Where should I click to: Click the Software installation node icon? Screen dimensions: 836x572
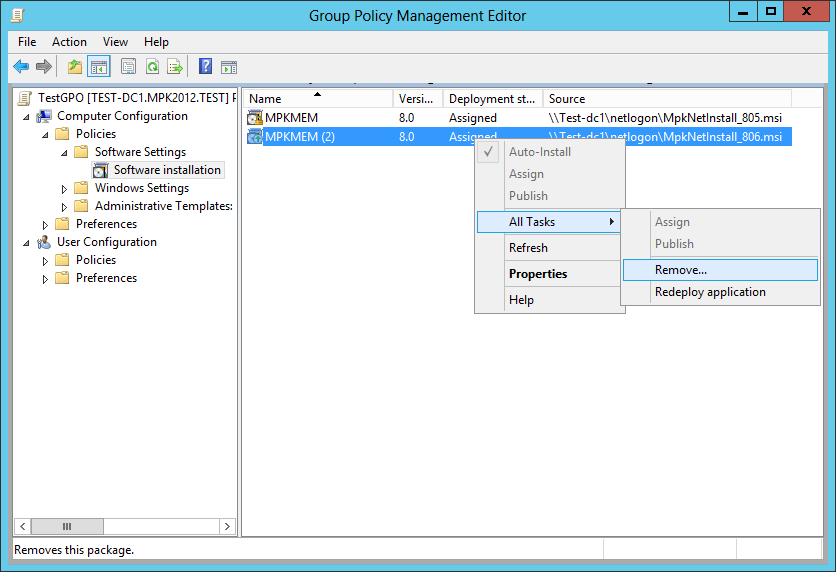pos(100,171)
